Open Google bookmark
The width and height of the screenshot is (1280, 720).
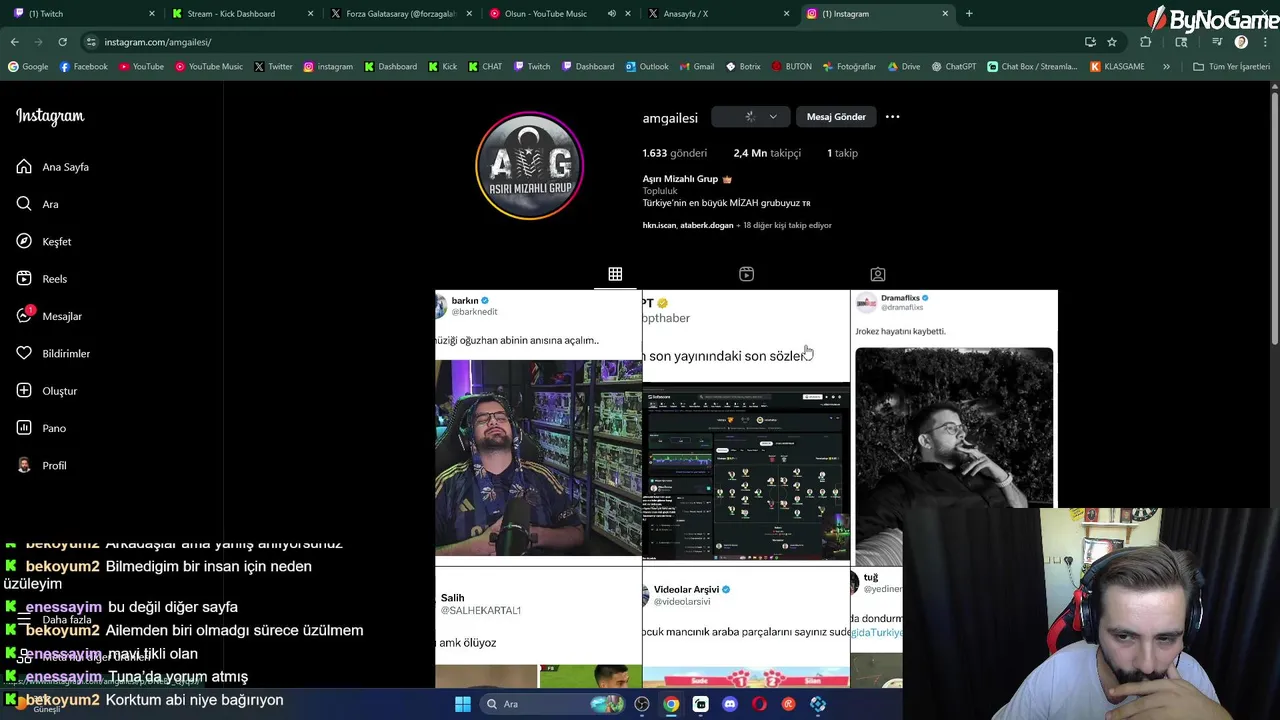coord(28,67)
